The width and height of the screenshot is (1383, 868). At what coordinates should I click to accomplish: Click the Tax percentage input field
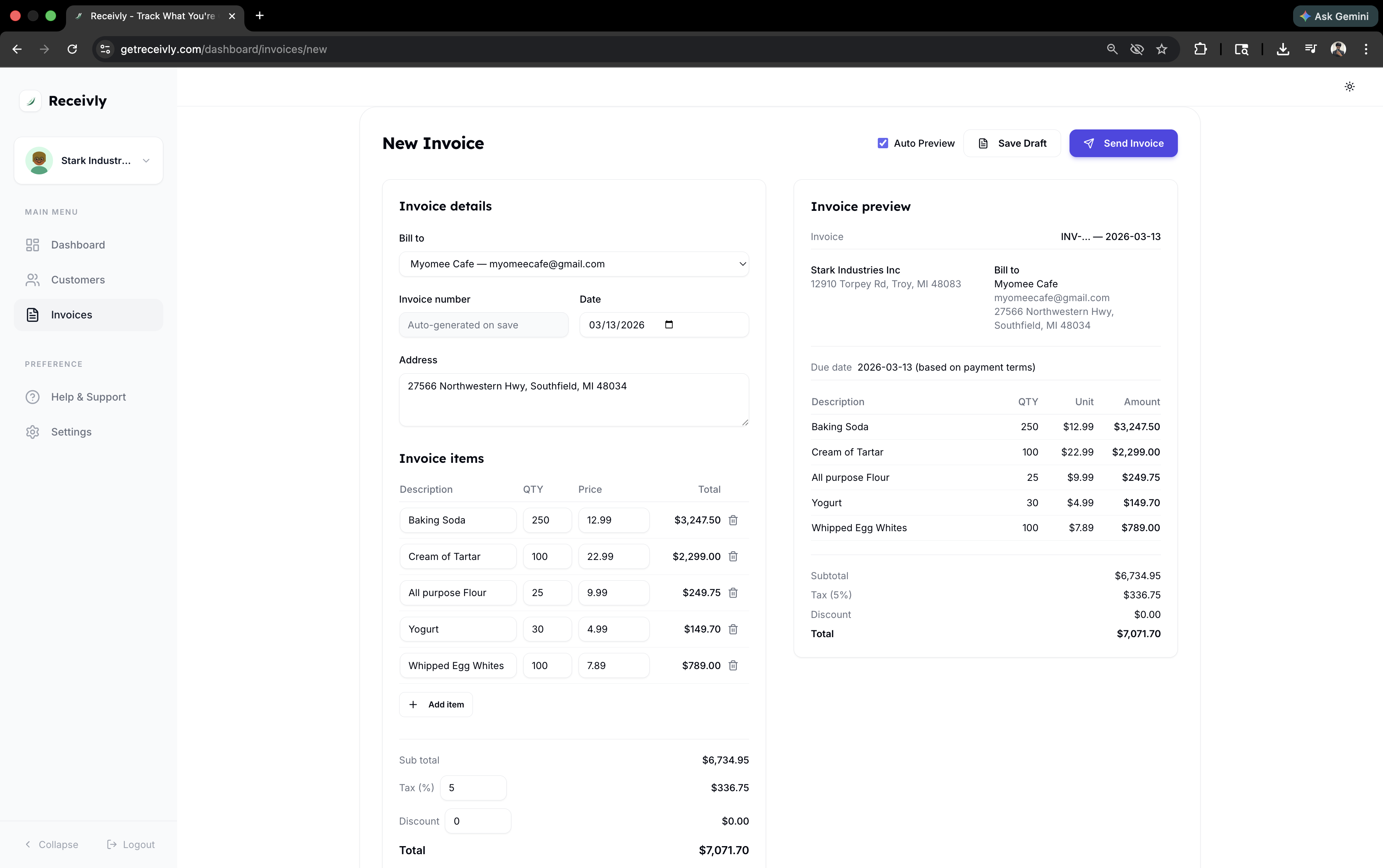point(473,788)
